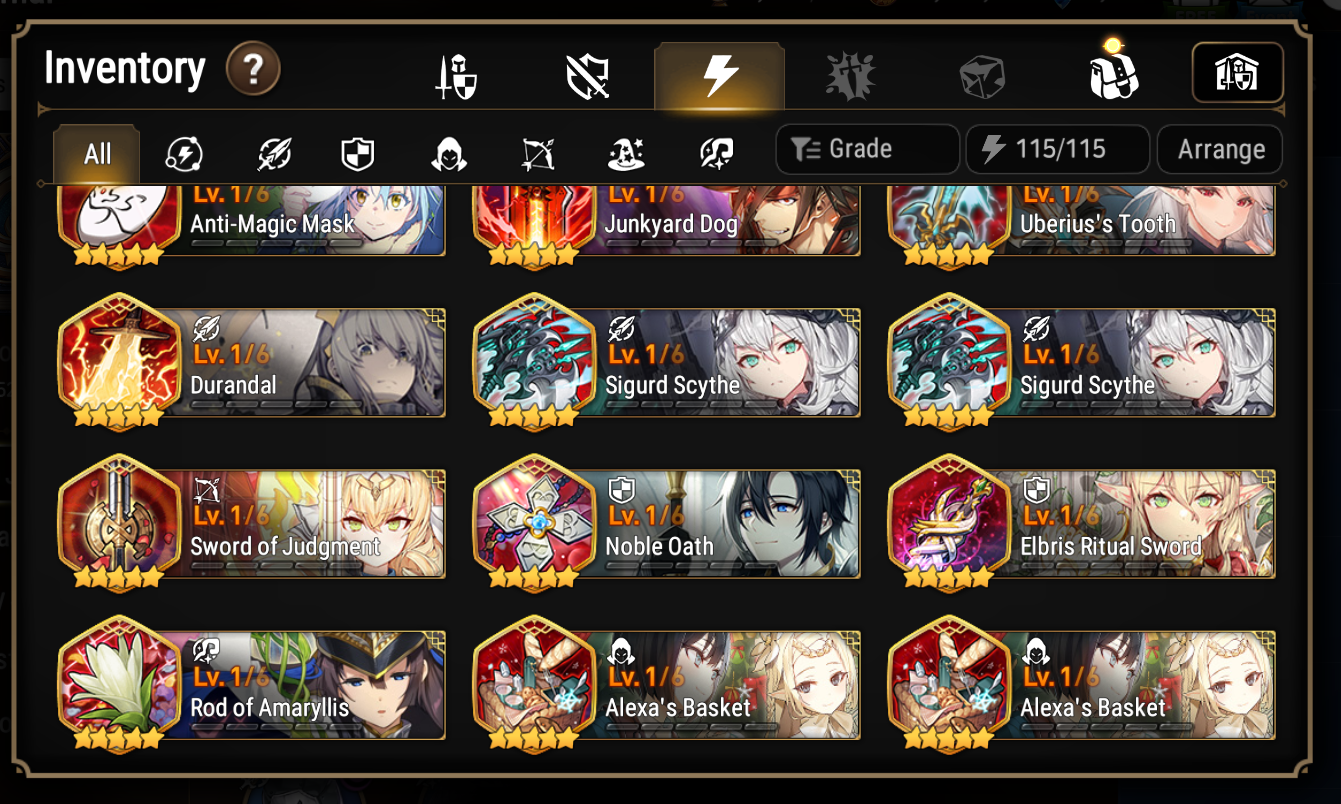Open the Inventory help question mark
1341x804 pixels.
[x=253, y=70]
